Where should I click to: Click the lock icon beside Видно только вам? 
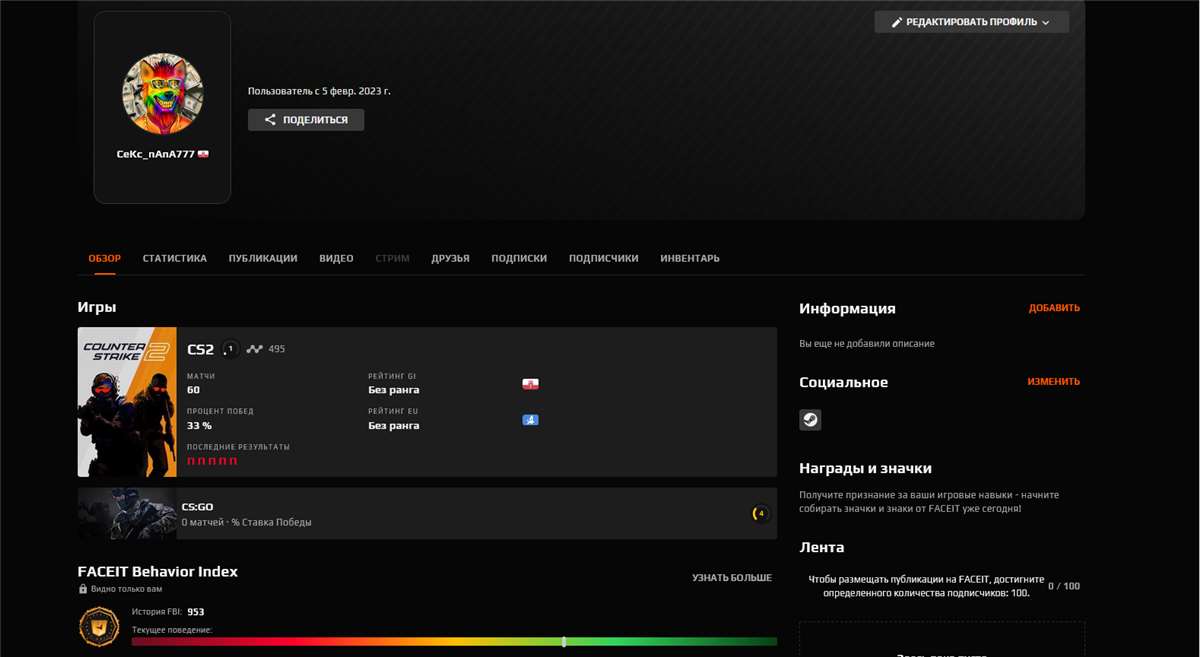tap(82, 589)
